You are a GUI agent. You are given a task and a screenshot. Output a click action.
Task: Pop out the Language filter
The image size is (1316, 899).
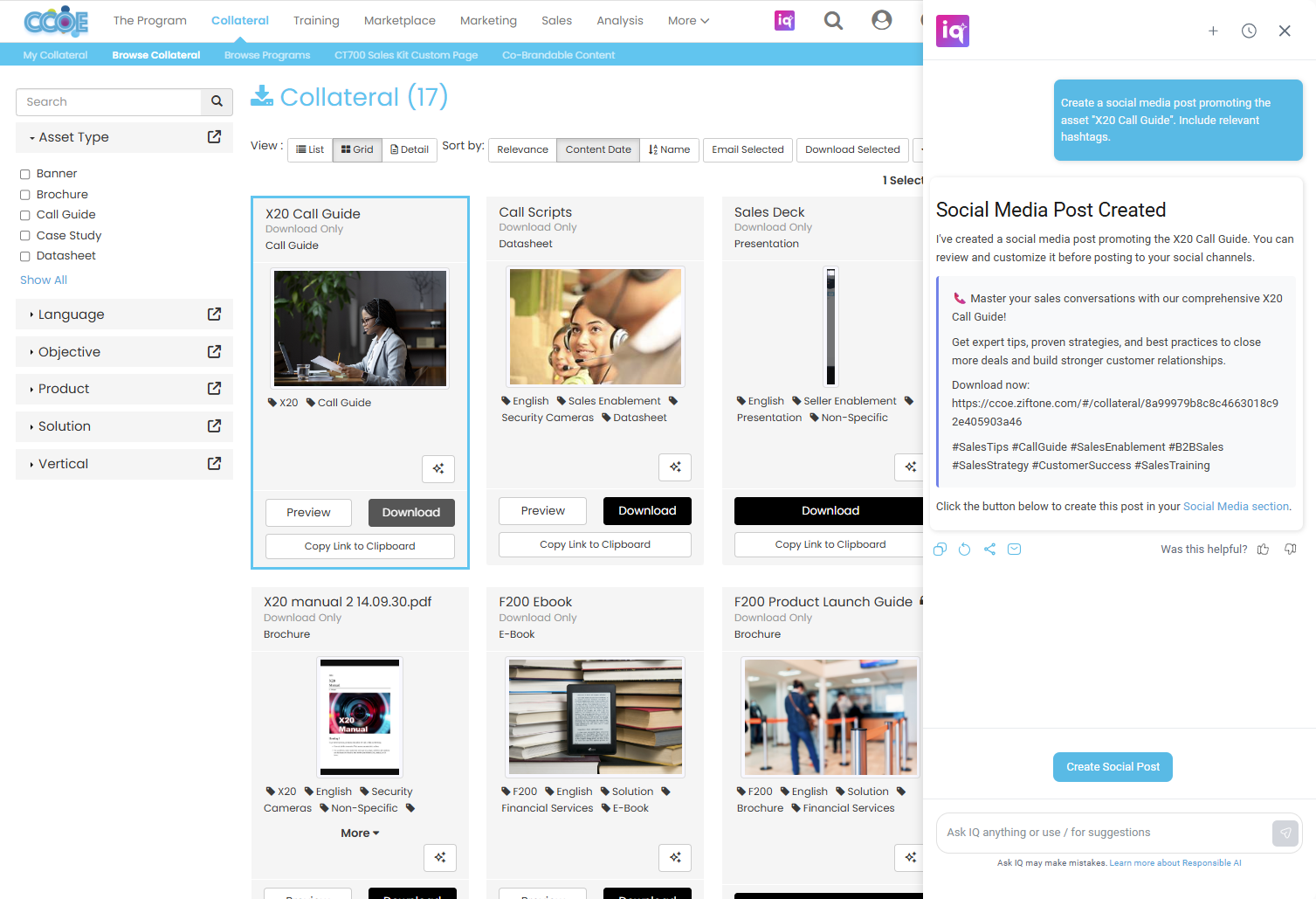tap(214, 314)
